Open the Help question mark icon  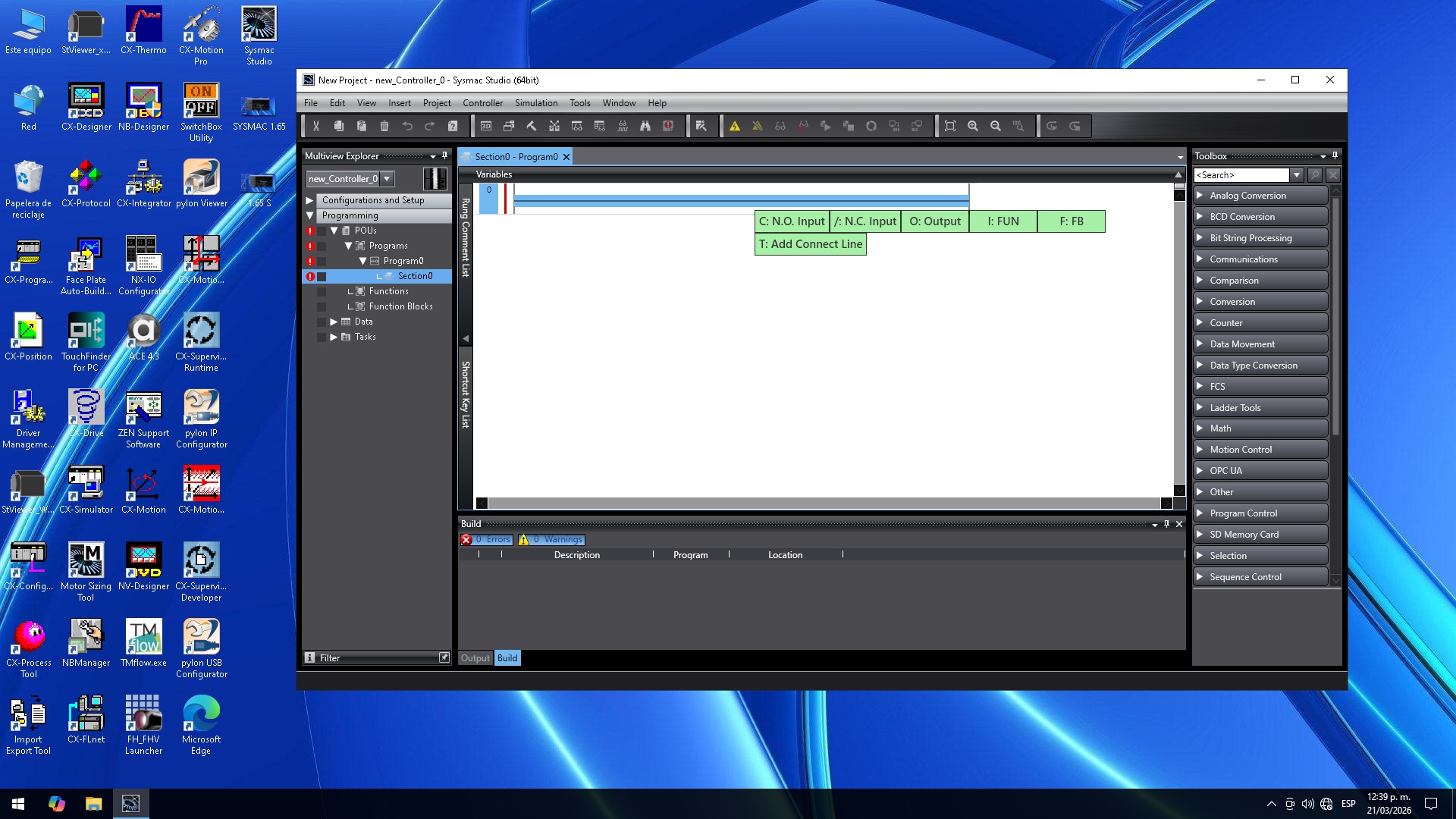(x=453, y=126)
